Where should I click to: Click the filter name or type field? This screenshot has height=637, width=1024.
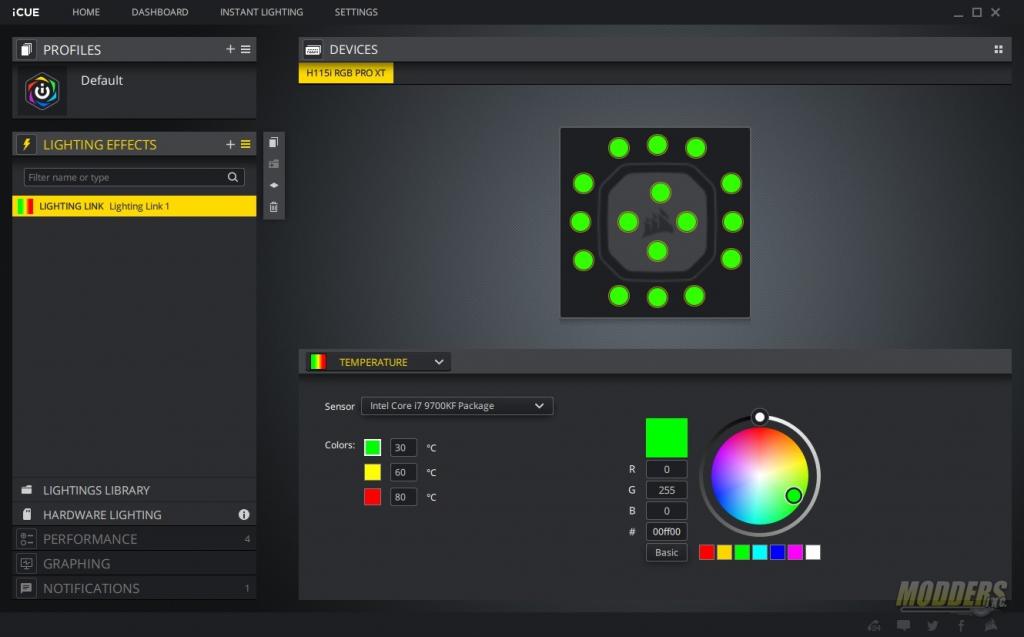pos(134,177)
